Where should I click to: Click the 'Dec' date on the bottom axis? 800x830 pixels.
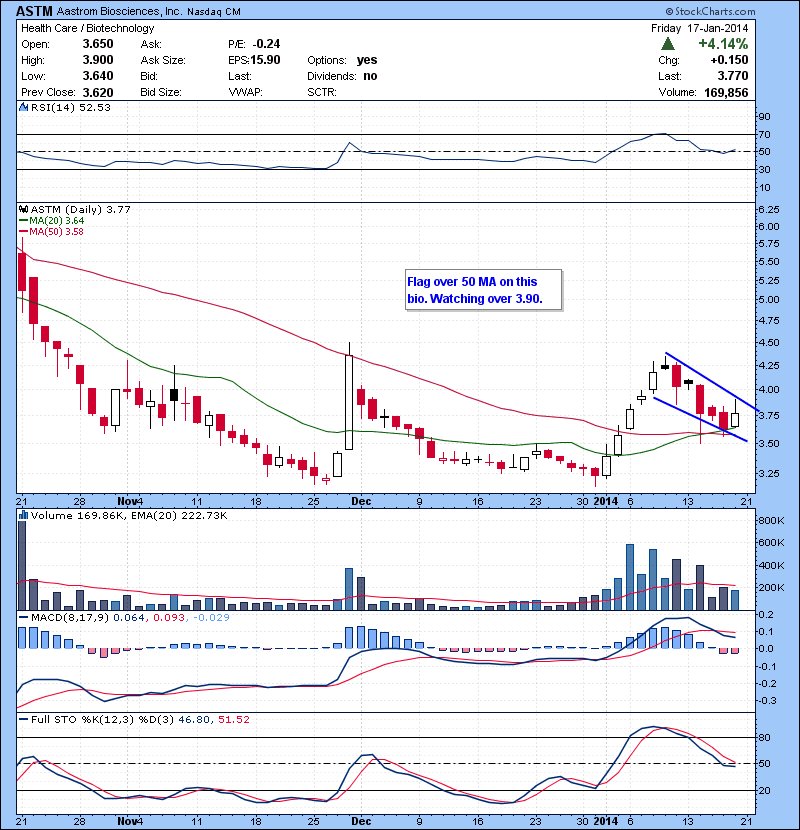coord(361,821)
